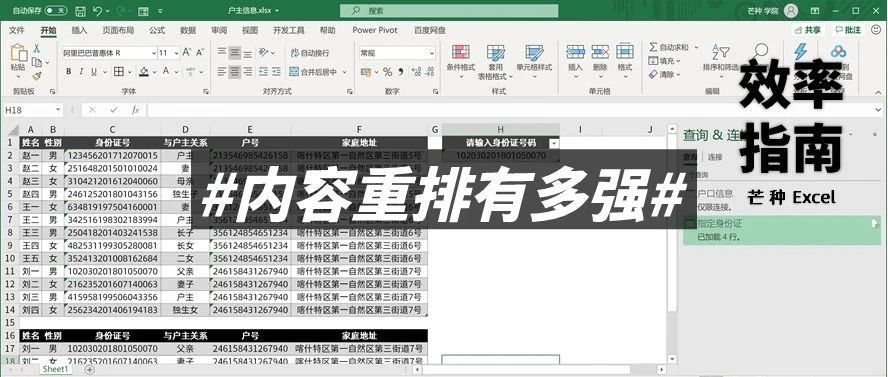Open the fill color bucket picker

point(144,71)
